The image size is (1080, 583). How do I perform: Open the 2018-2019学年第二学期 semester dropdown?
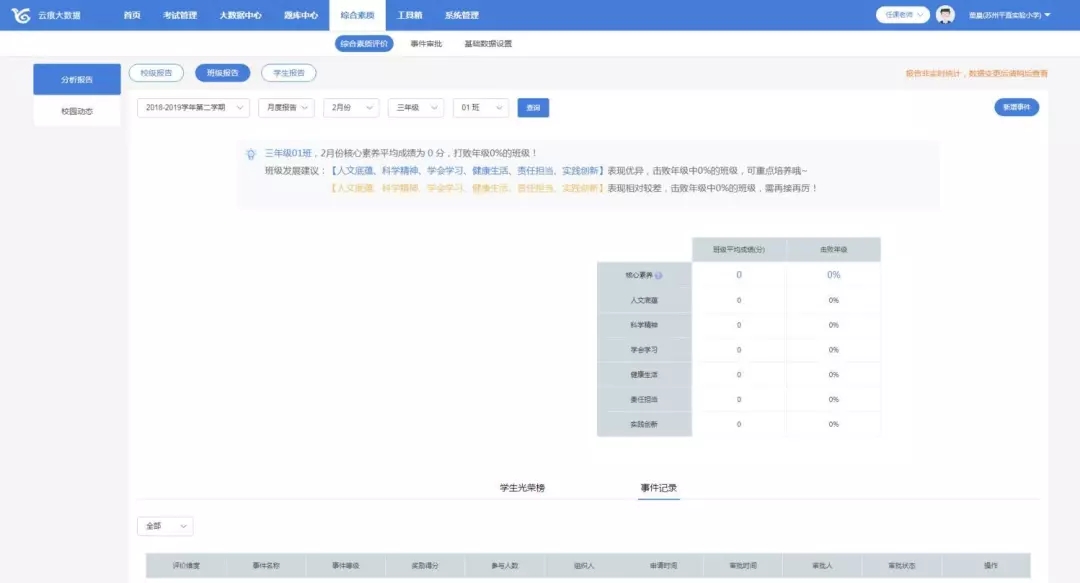pyautogui.click(x=193, y=107)
